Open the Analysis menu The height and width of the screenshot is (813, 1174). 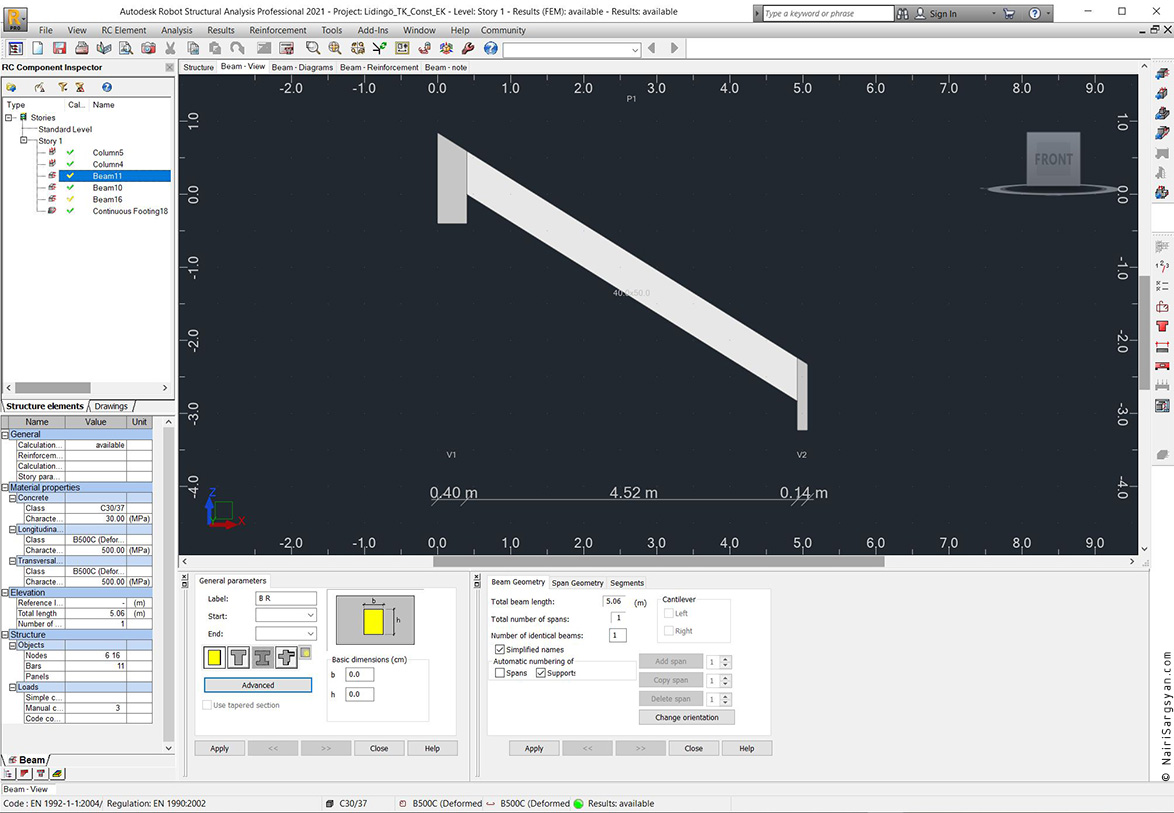pos(177,30)
